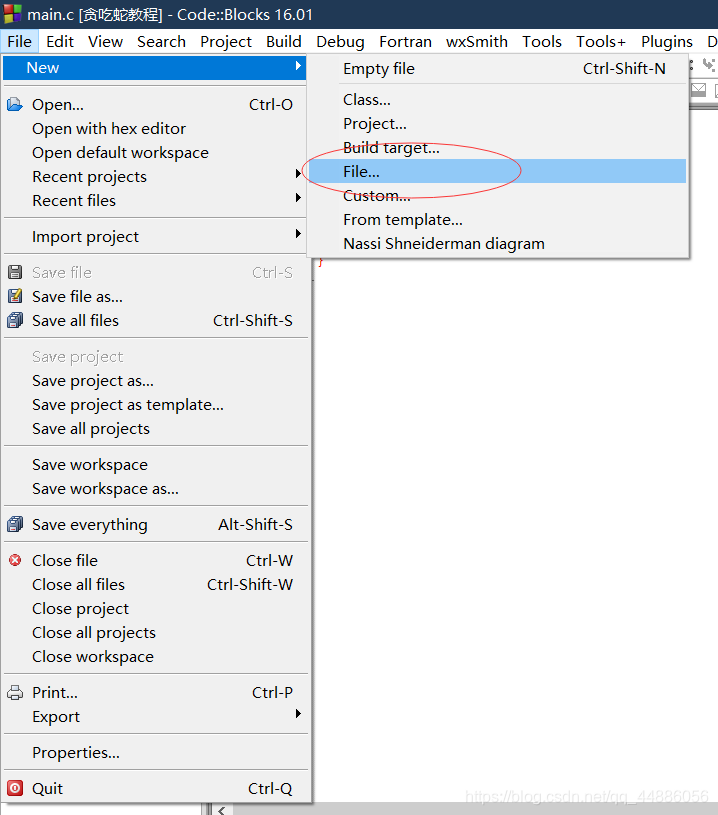Click the Print printer icon
The width and height of the screenshot is (718, 815).
15,692
